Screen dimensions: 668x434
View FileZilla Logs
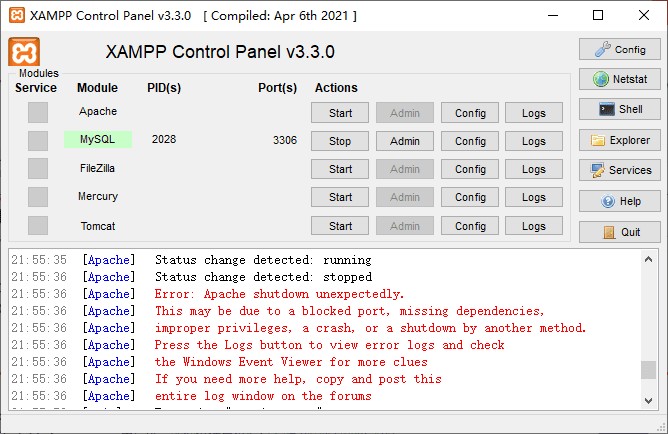pyautogui.click(x=534, y=169)
